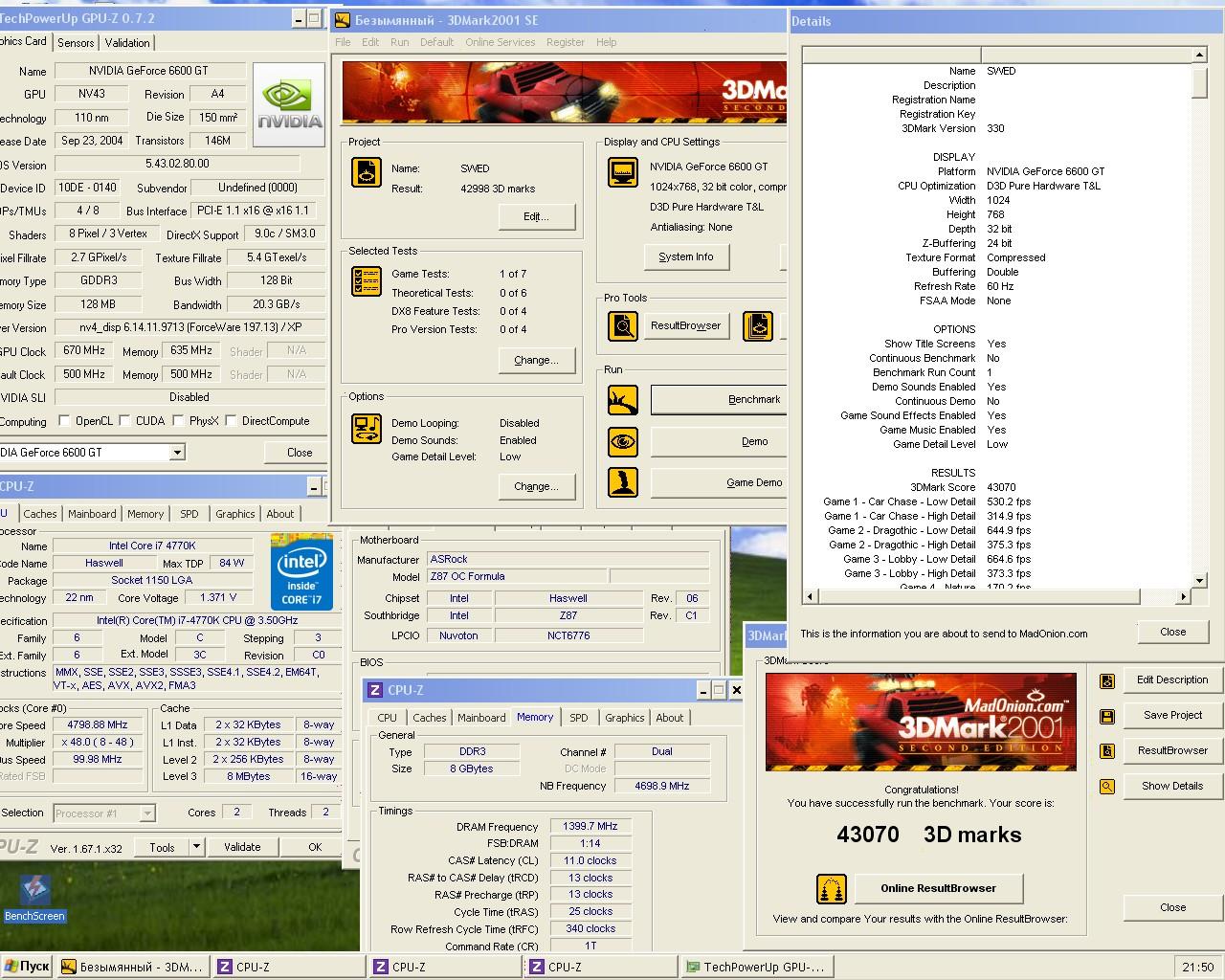This screenshot has width=1225, height=980.
Task: Click the Result text 42998 3D marks
Action: (498, 189)
